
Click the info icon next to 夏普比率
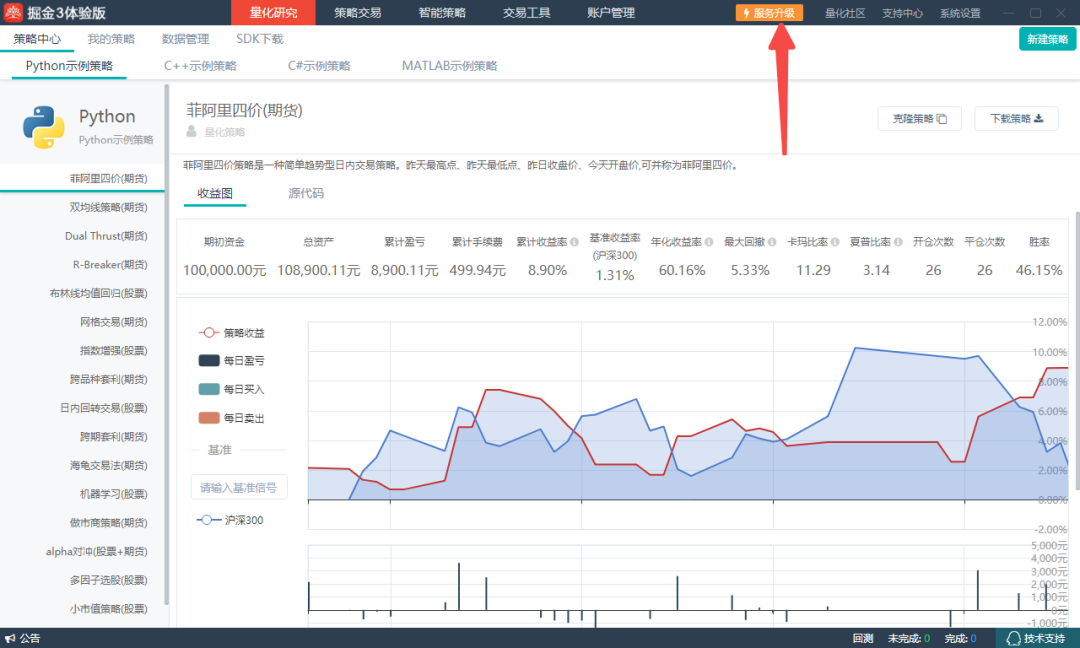tap(898, 242)
